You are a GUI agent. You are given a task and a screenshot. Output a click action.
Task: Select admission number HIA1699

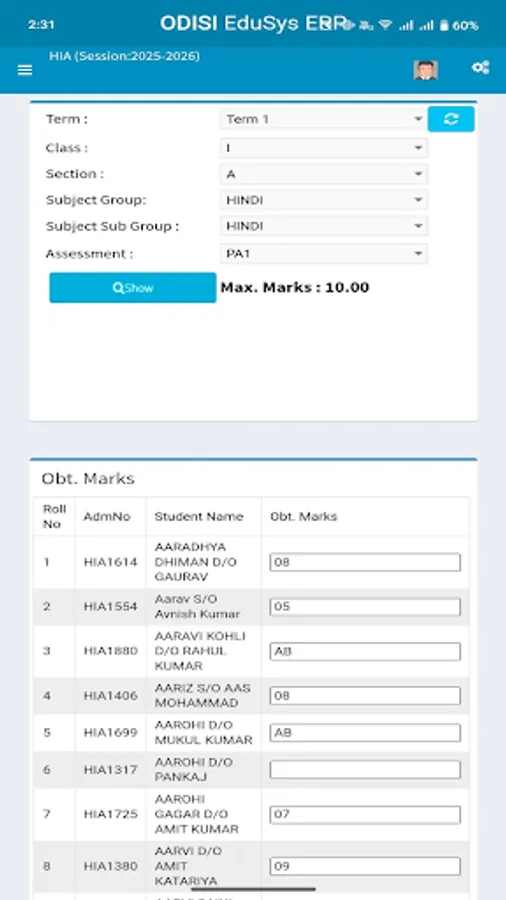111,733
